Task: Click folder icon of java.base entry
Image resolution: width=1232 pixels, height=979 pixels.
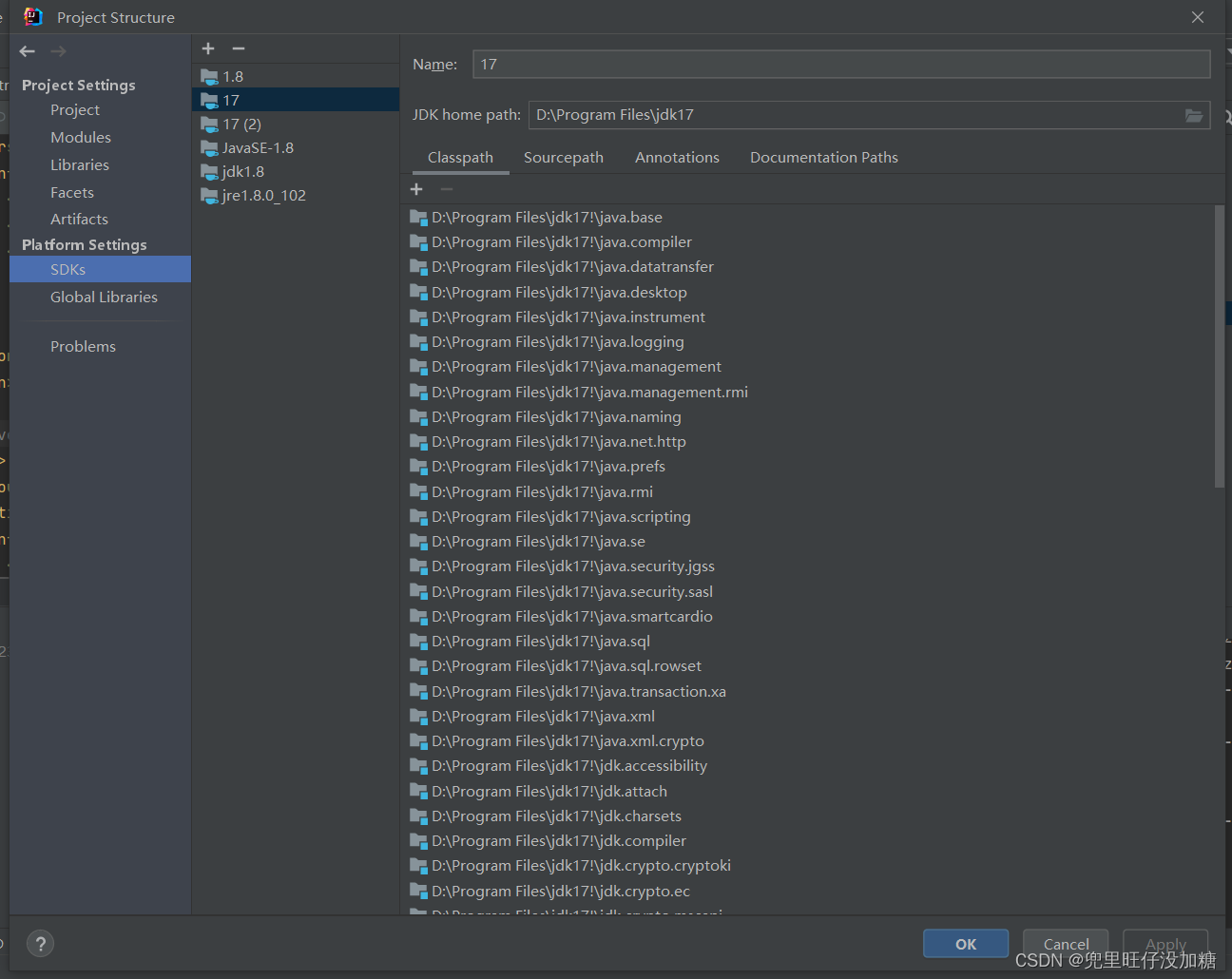Action: click(x=418, y=218)
